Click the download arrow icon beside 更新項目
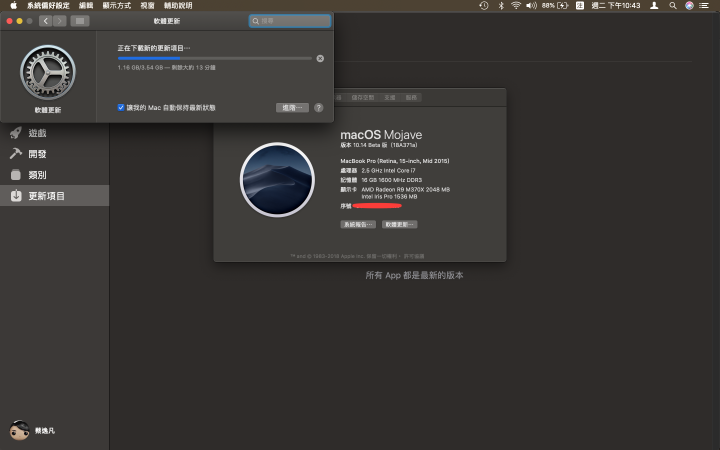This screenshot has height=450, width=720. pos(16,196)
